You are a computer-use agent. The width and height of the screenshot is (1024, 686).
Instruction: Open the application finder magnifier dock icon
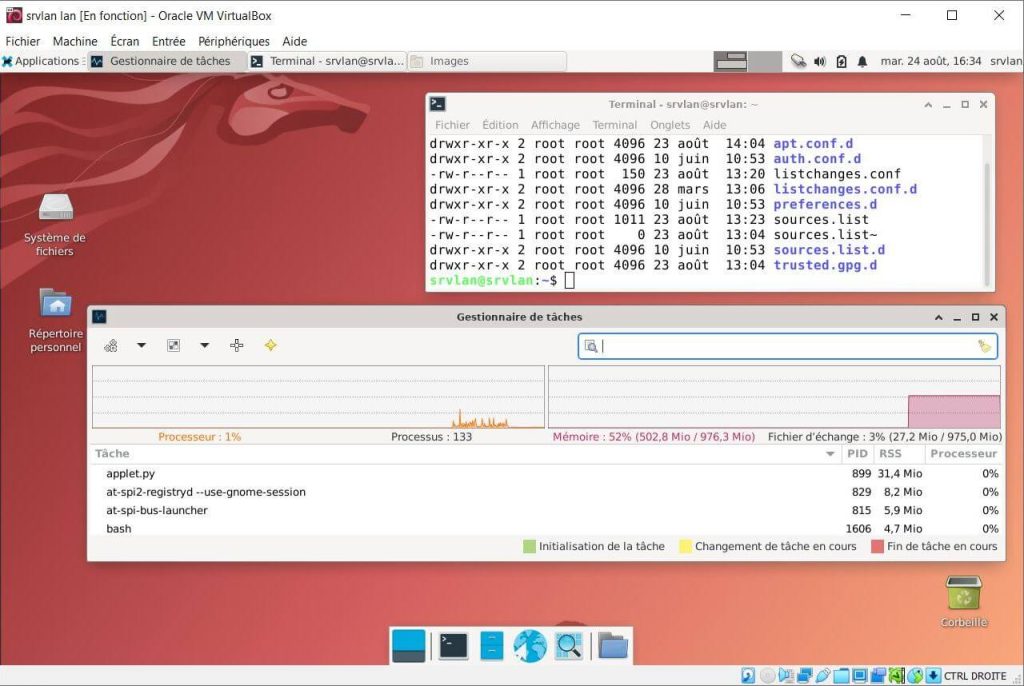(x=569, y=645)
